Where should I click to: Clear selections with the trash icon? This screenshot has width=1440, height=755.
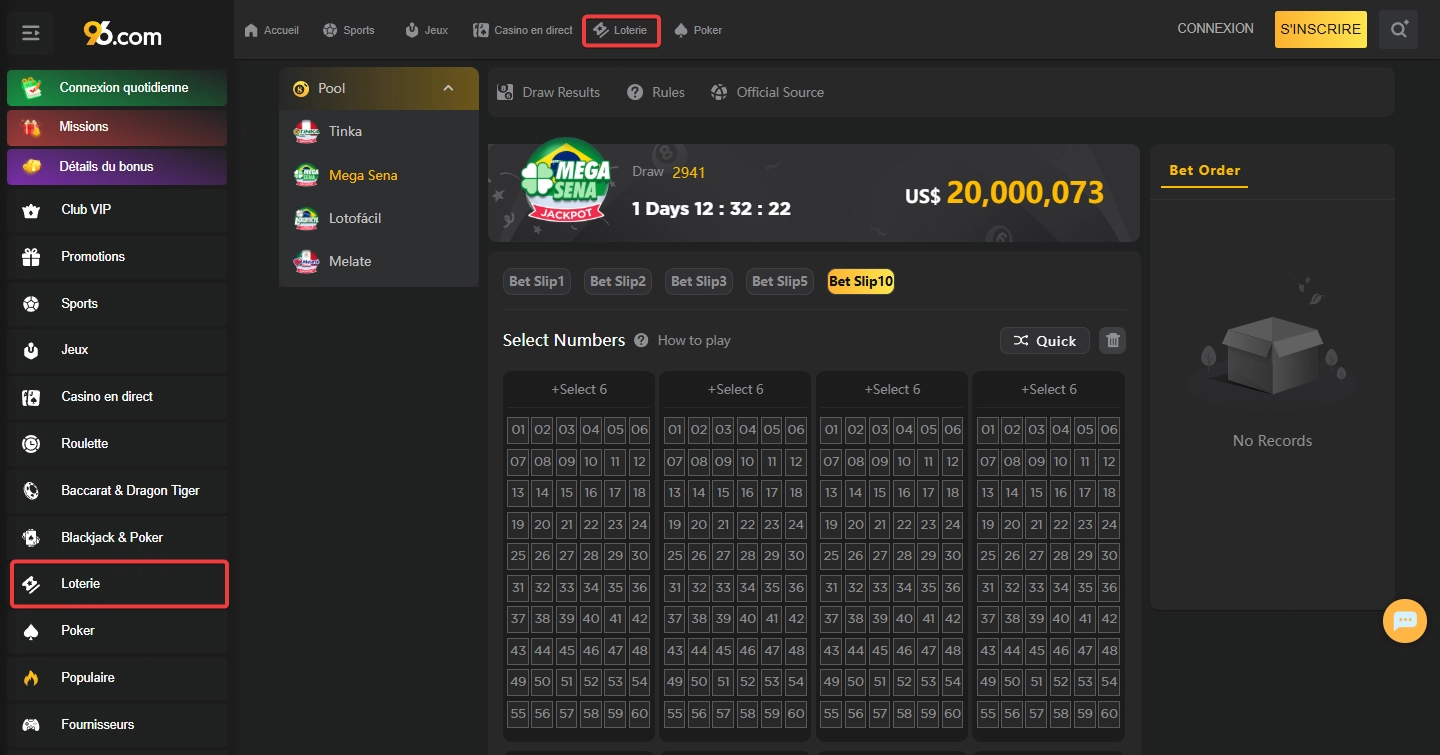(1112, 340)
